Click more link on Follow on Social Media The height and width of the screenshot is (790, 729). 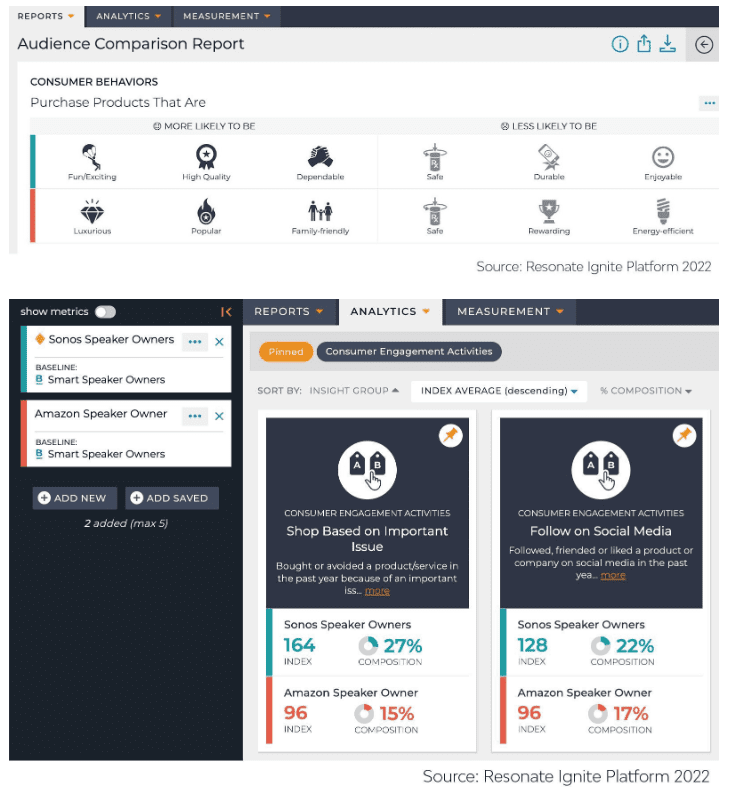(613, 575)
